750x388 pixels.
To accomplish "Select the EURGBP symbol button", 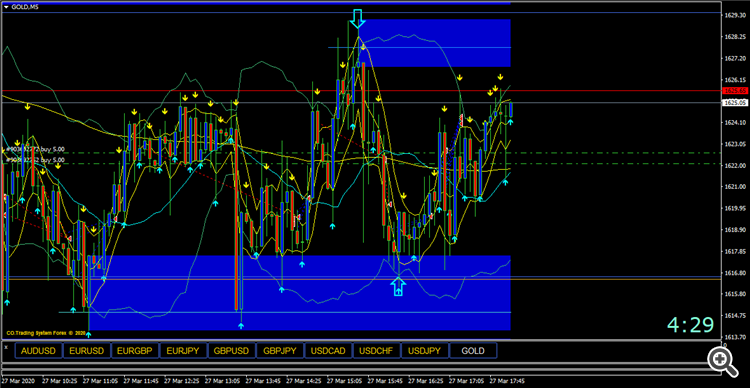I will [135, 351].
